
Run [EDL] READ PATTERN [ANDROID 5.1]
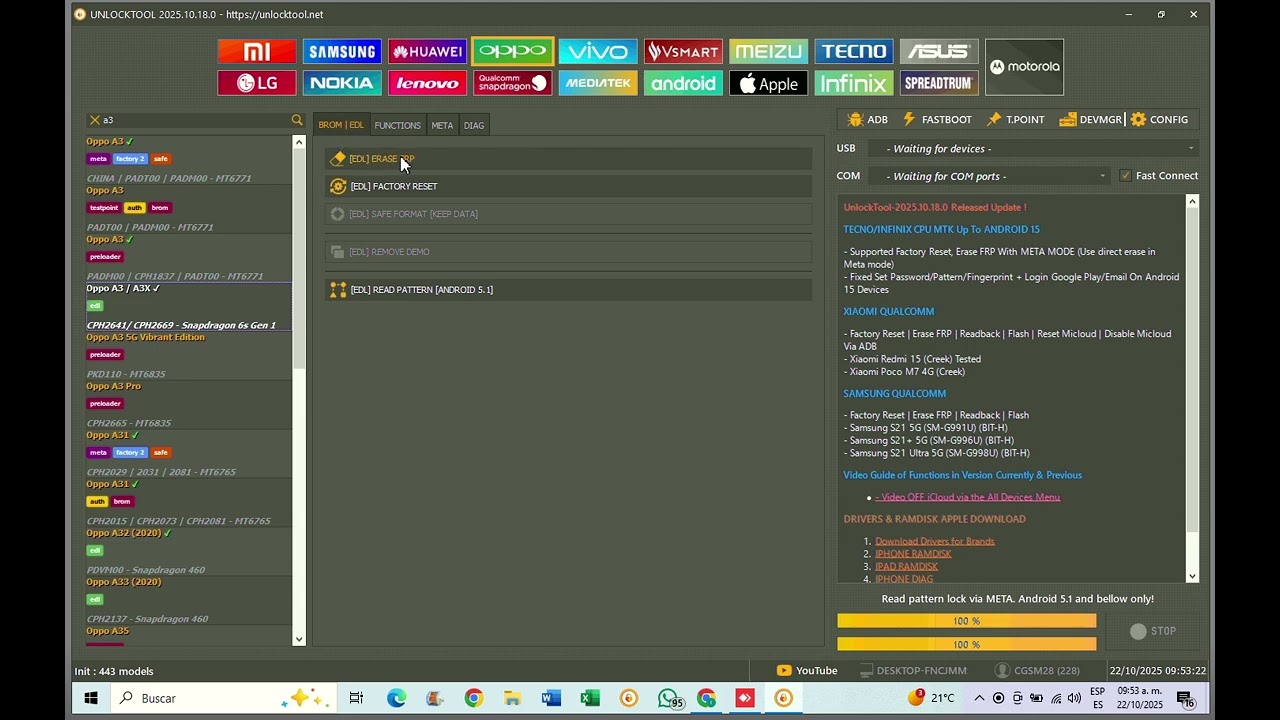(x=568, y=290)
